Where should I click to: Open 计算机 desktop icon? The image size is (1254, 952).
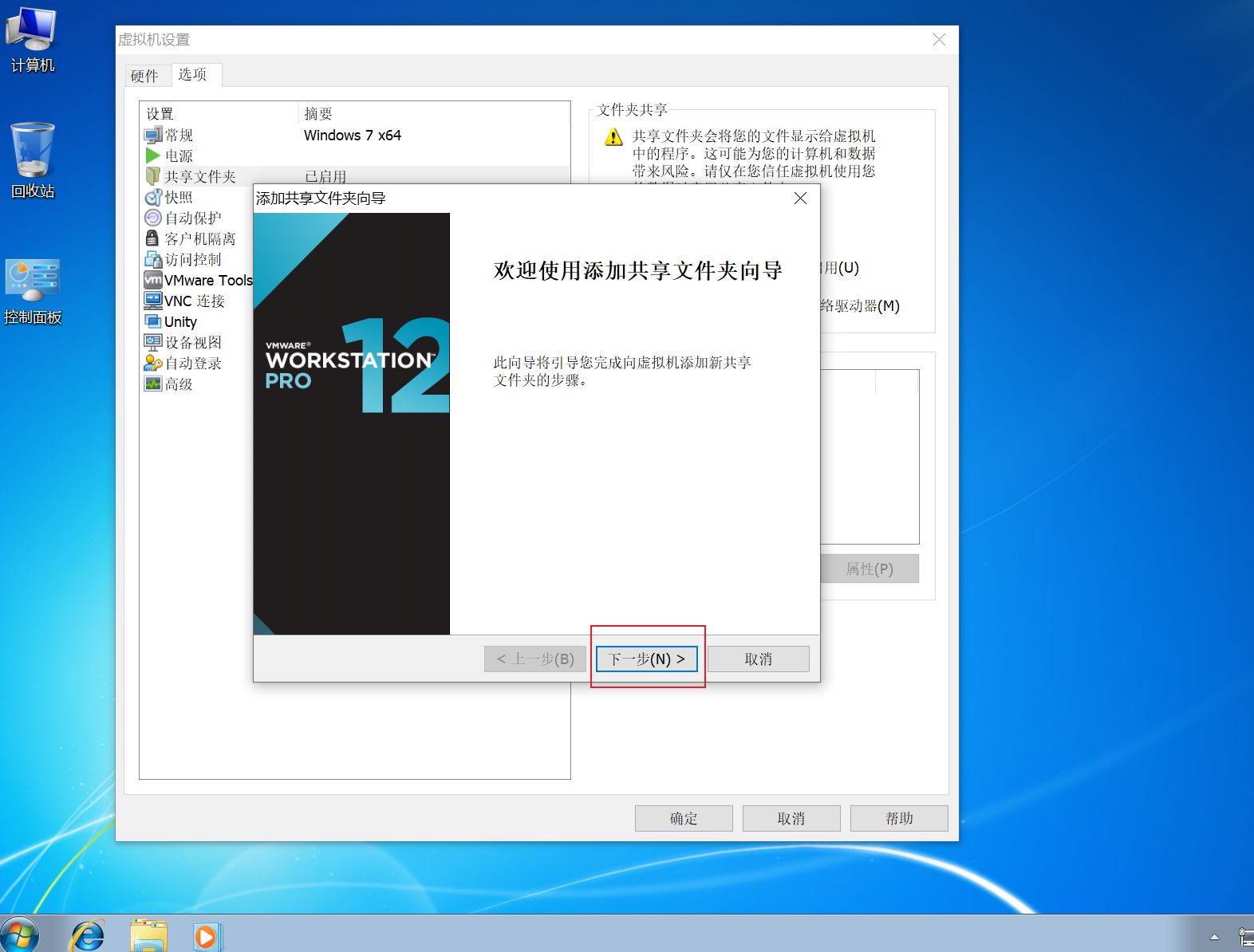(32, 41)
